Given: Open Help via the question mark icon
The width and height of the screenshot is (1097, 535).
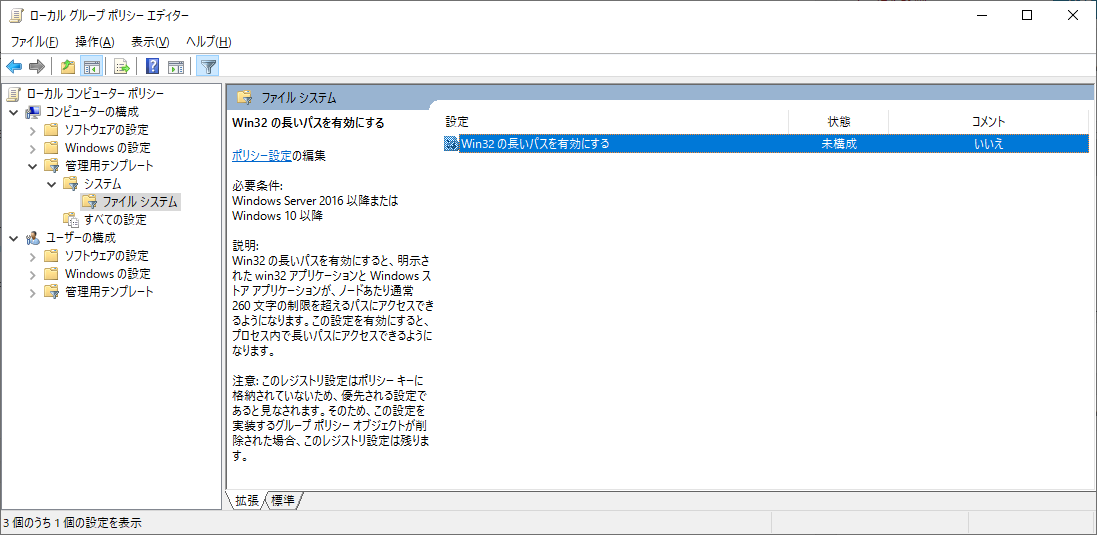Looking at the screenshot, I should point(152,67).
